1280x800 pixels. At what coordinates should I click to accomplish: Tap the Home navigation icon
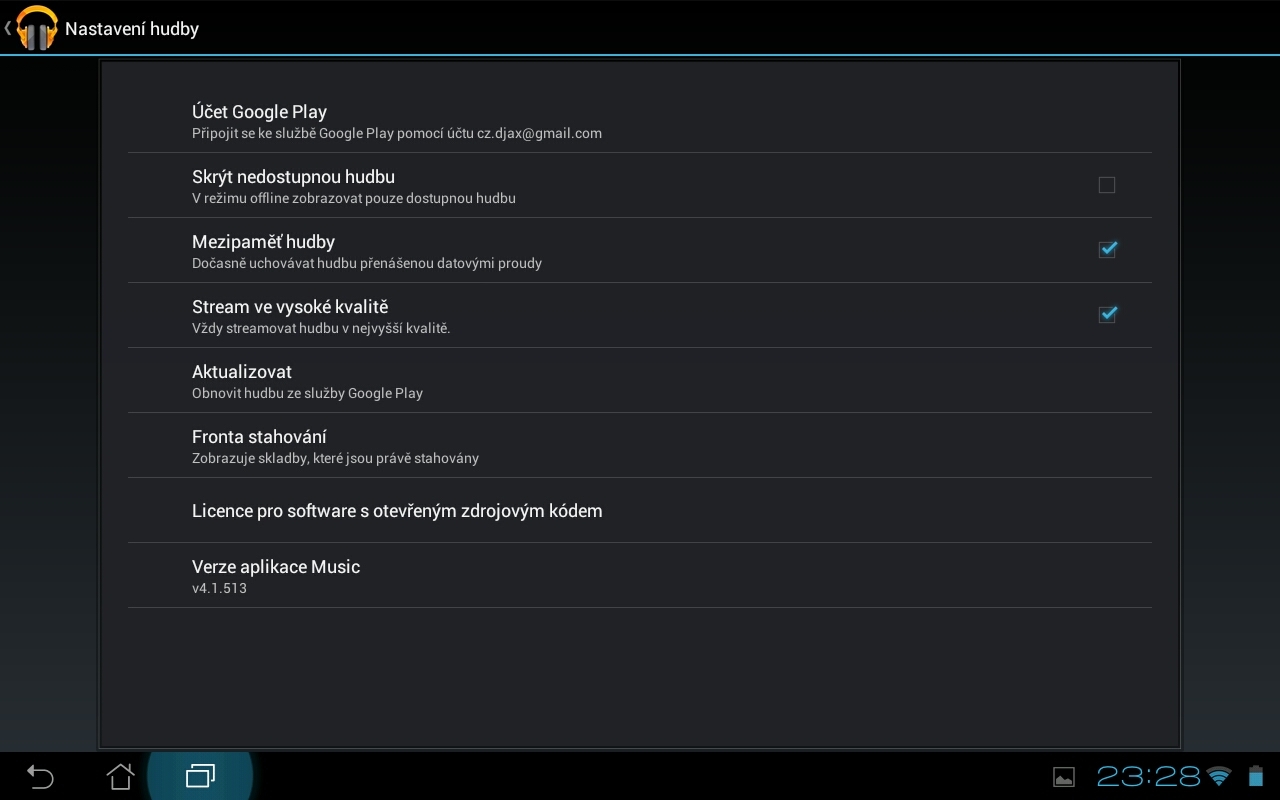(x=120, y=776)
